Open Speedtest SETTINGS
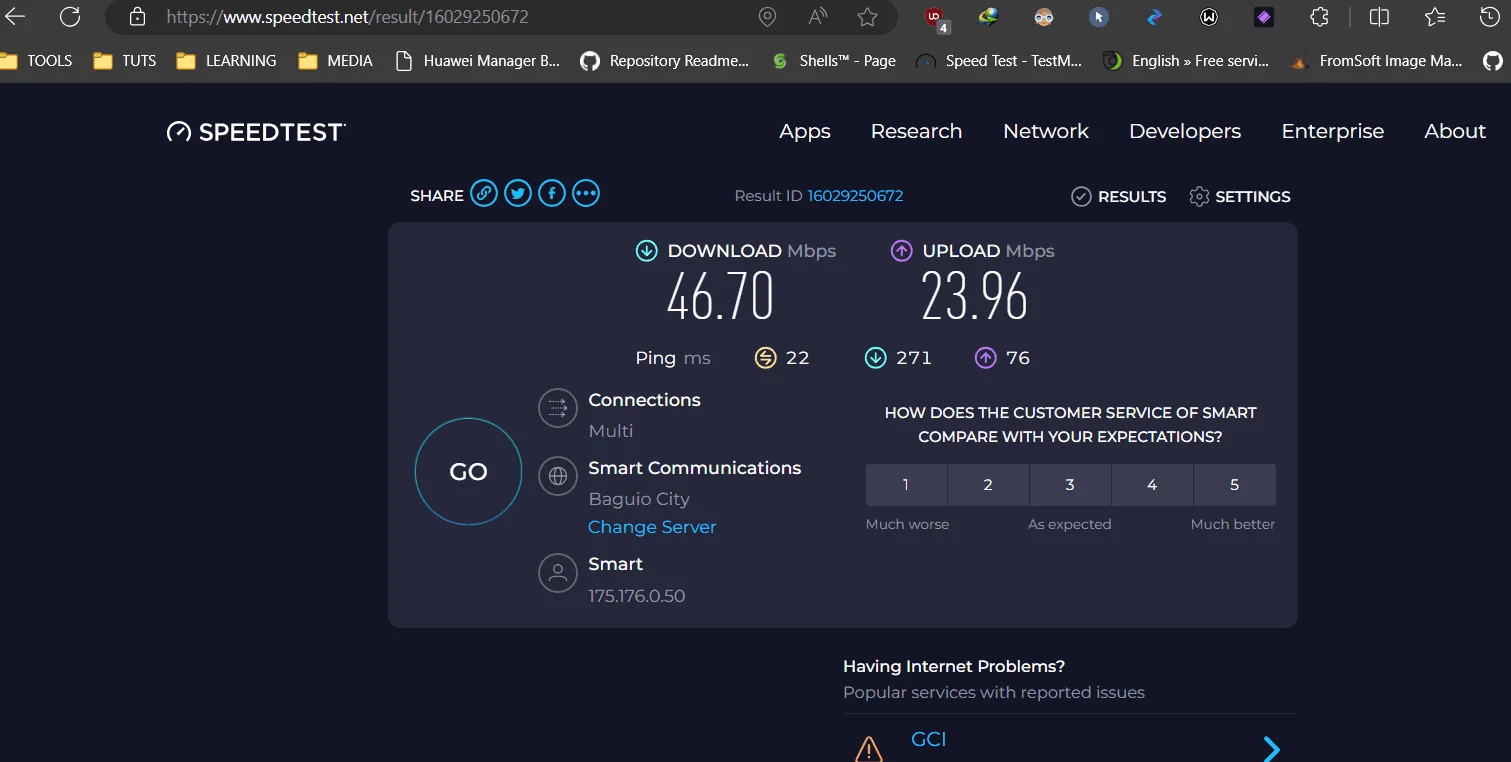Viewport: 1511px width, 762px height. tap(1240, 196)
